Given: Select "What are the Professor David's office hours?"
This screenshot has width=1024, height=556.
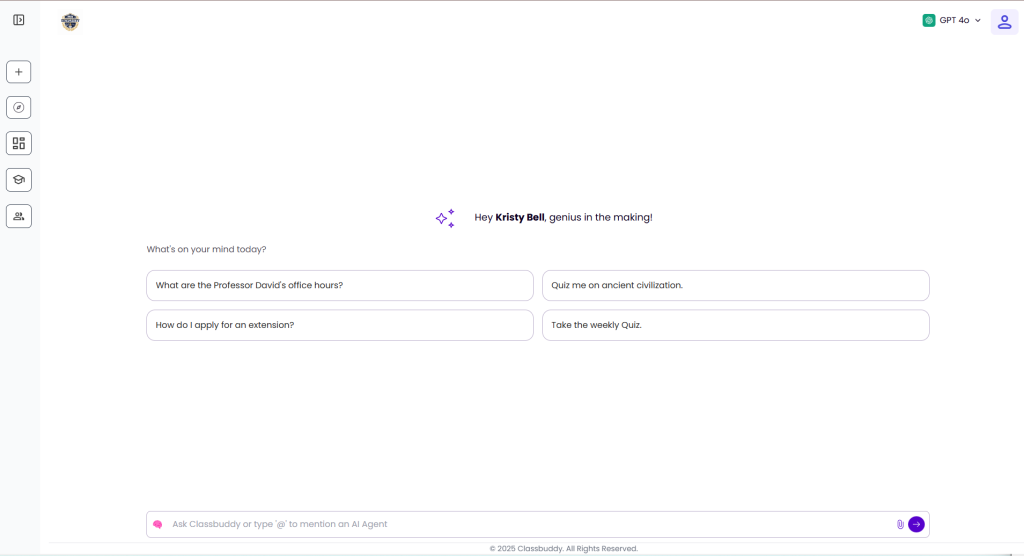Looking at the screenshot, I should [339, 285].
